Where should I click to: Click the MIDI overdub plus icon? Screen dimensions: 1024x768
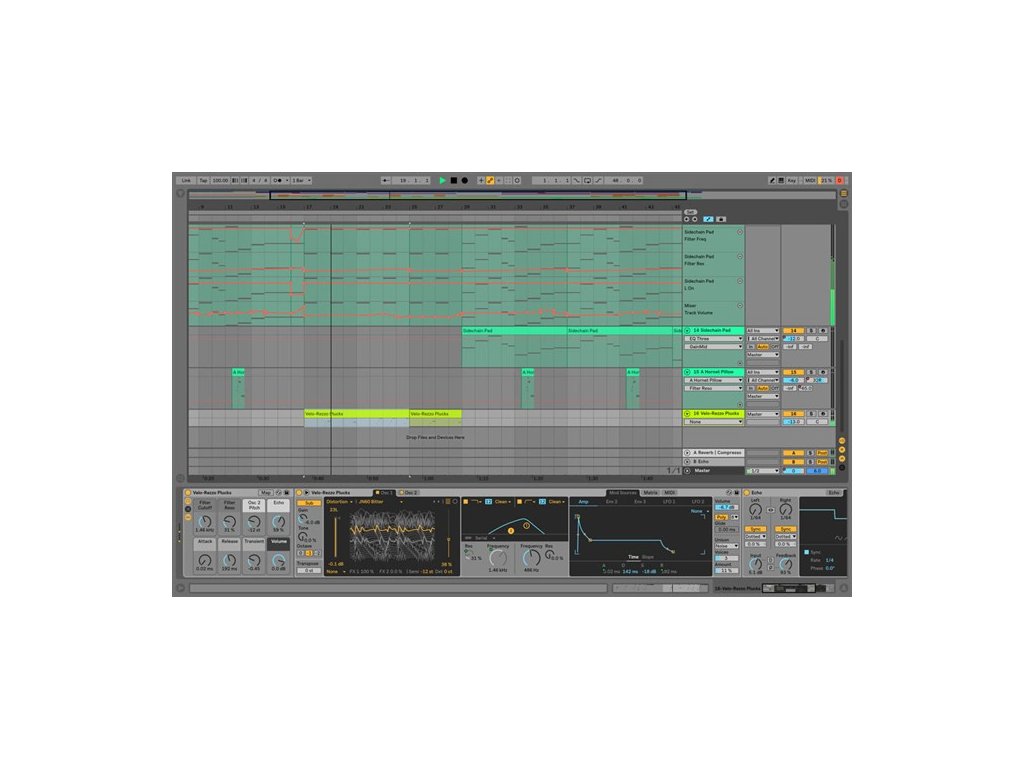click(481, 180)
